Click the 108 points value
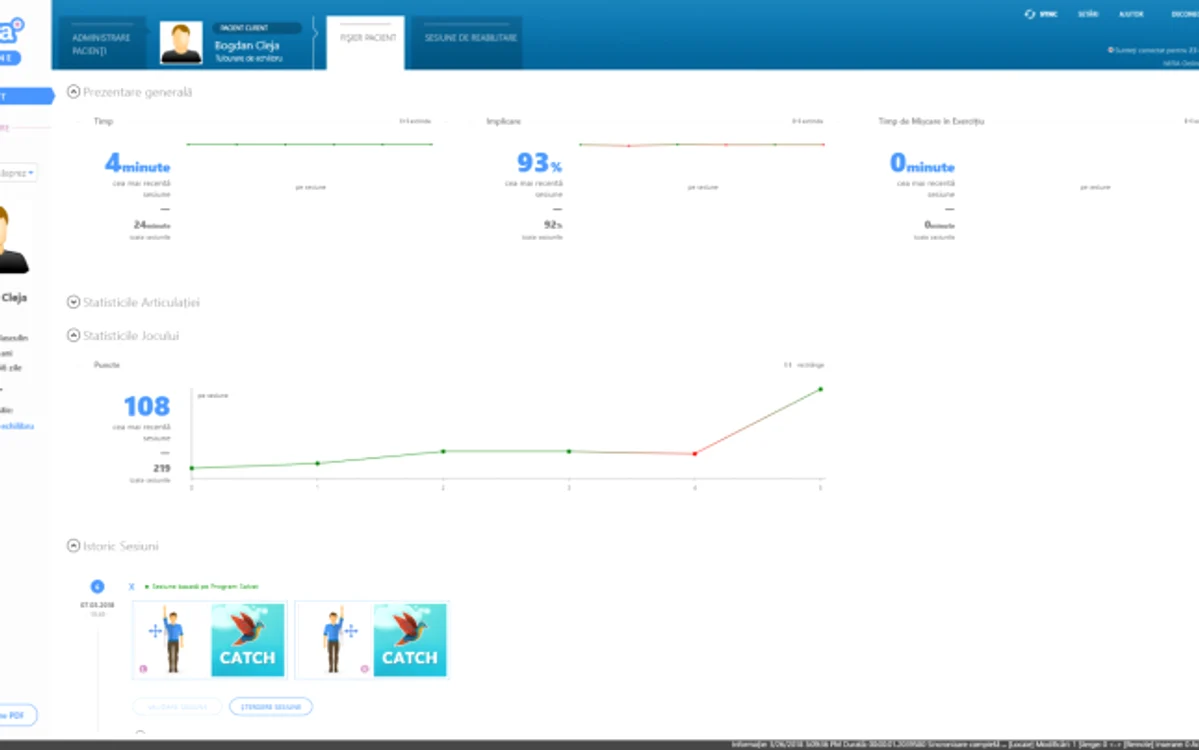 [147, 406]
